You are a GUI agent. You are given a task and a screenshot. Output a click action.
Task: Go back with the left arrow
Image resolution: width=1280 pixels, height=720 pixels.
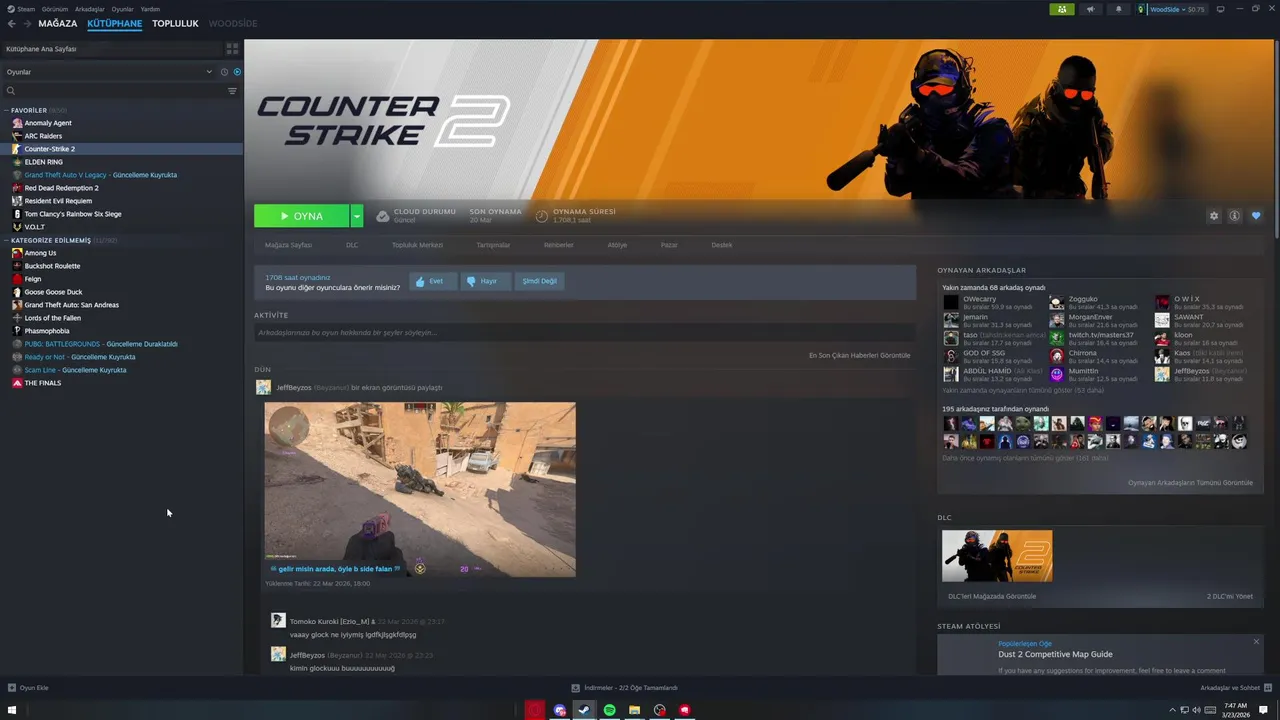pos(12,23)
